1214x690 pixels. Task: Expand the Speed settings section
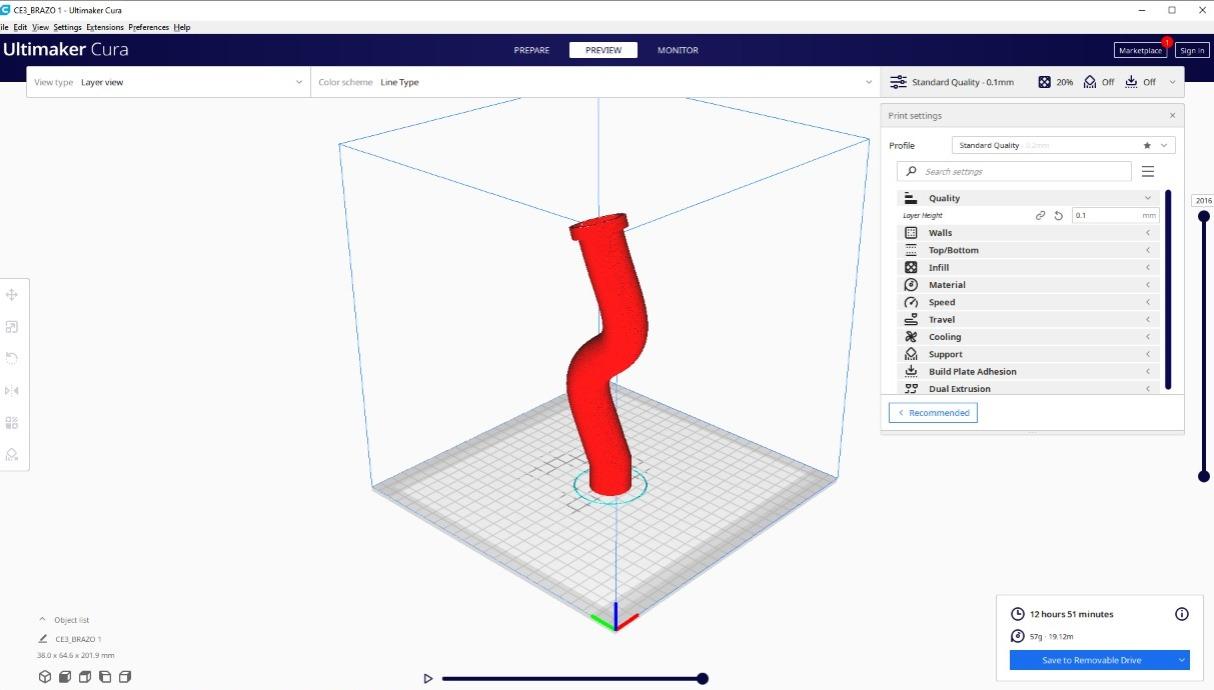point(1030,302)
